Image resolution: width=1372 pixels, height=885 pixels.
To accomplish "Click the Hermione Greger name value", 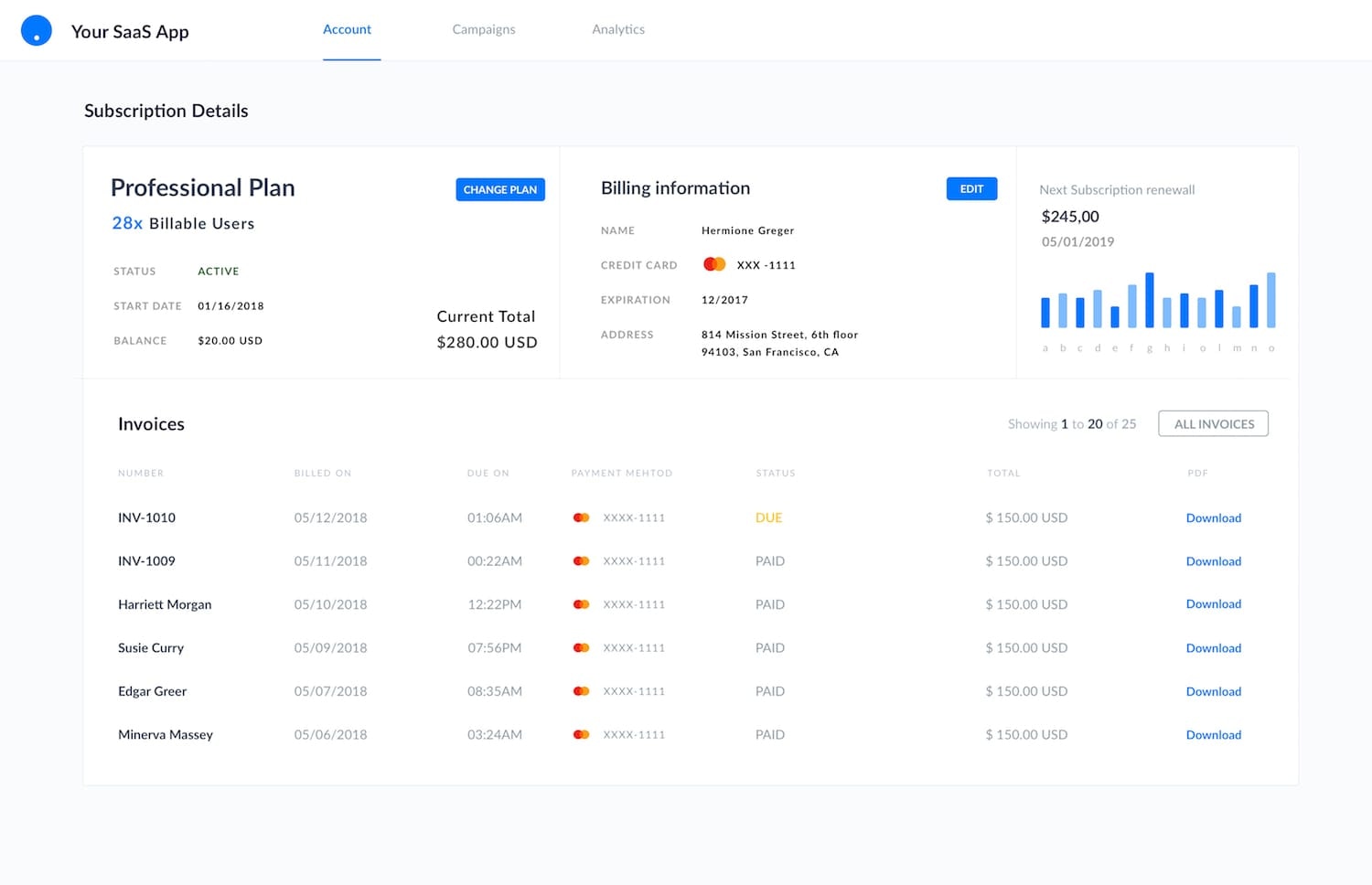I will pyautogui.click(x=747, y=230).
